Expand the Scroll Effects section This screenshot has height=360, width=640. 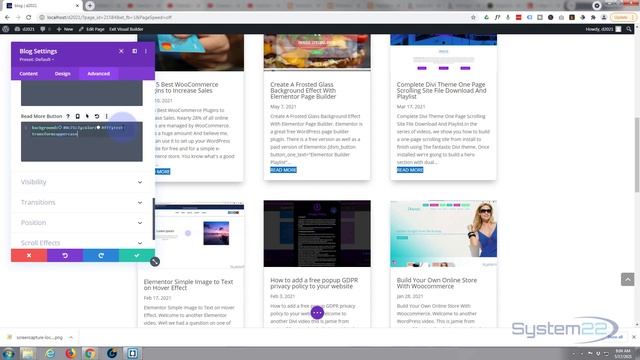82,243
